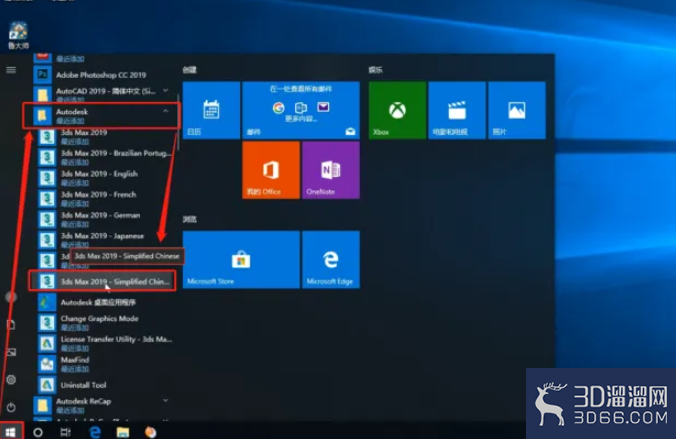Open Documents from Start sidebar

[x=11, y=325]
